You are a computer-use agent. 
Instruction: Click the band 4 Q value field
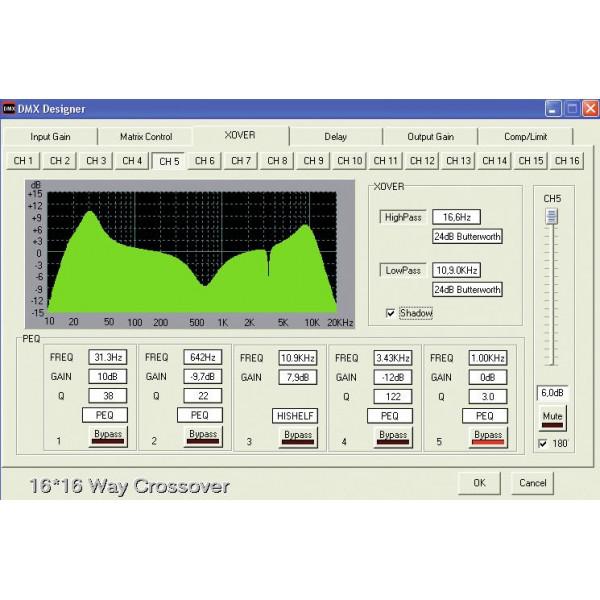pos(390,395)
